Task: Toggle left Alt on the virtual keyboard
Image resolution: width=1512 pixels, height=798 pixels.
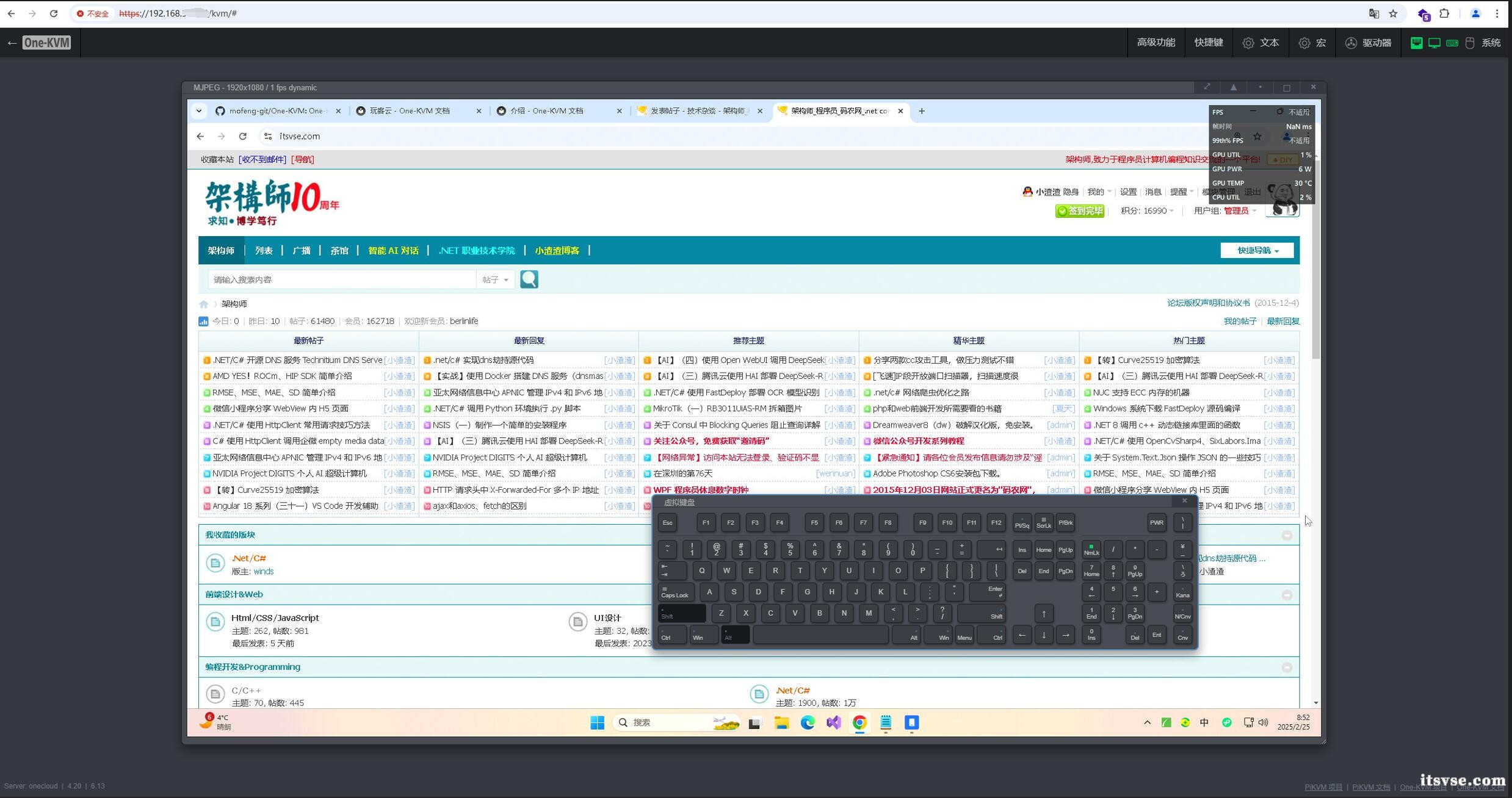Action: pyautogui.click(x=735, y=635)
